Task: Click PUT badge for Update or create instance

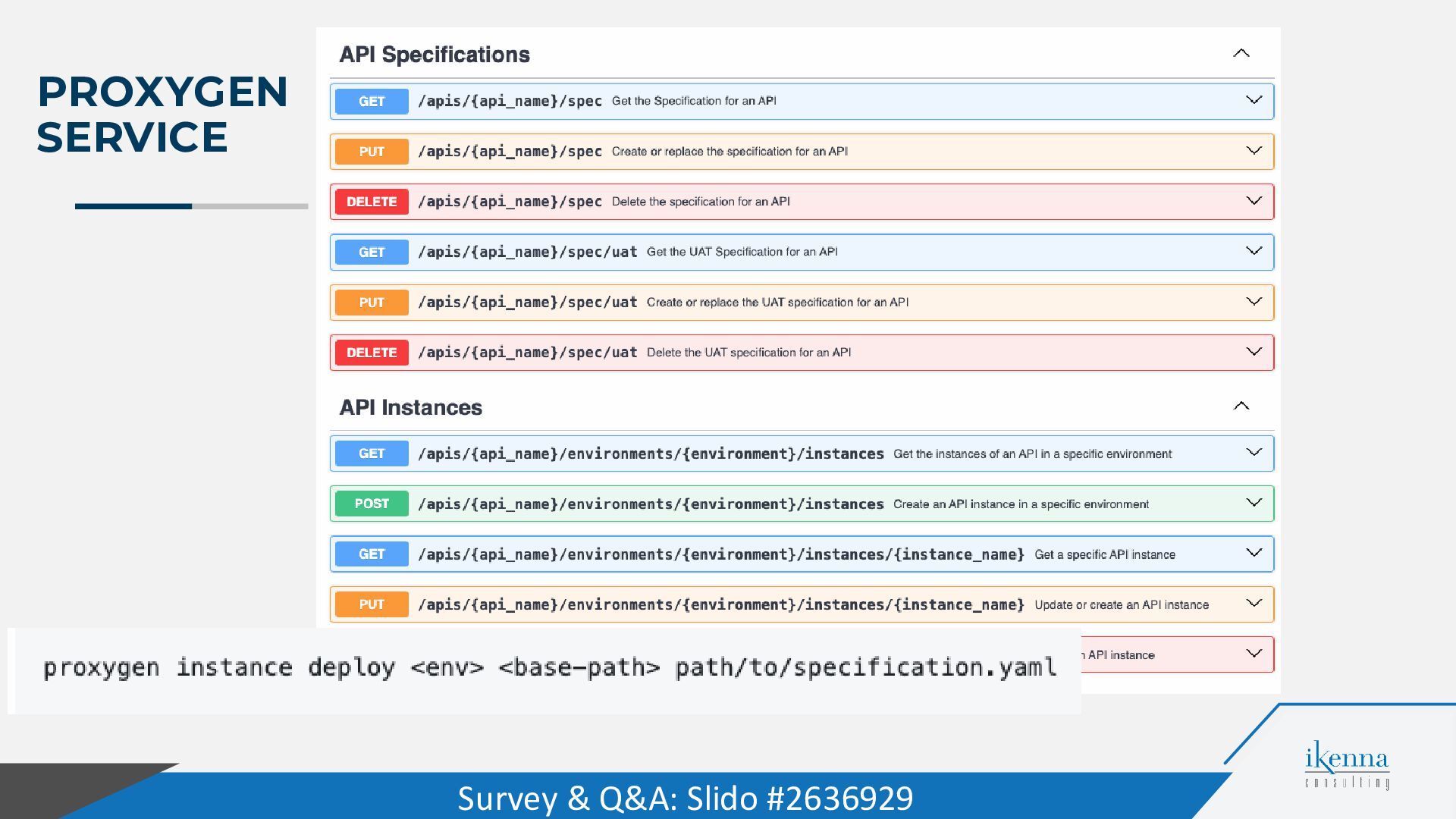Action: click(372, 604)
